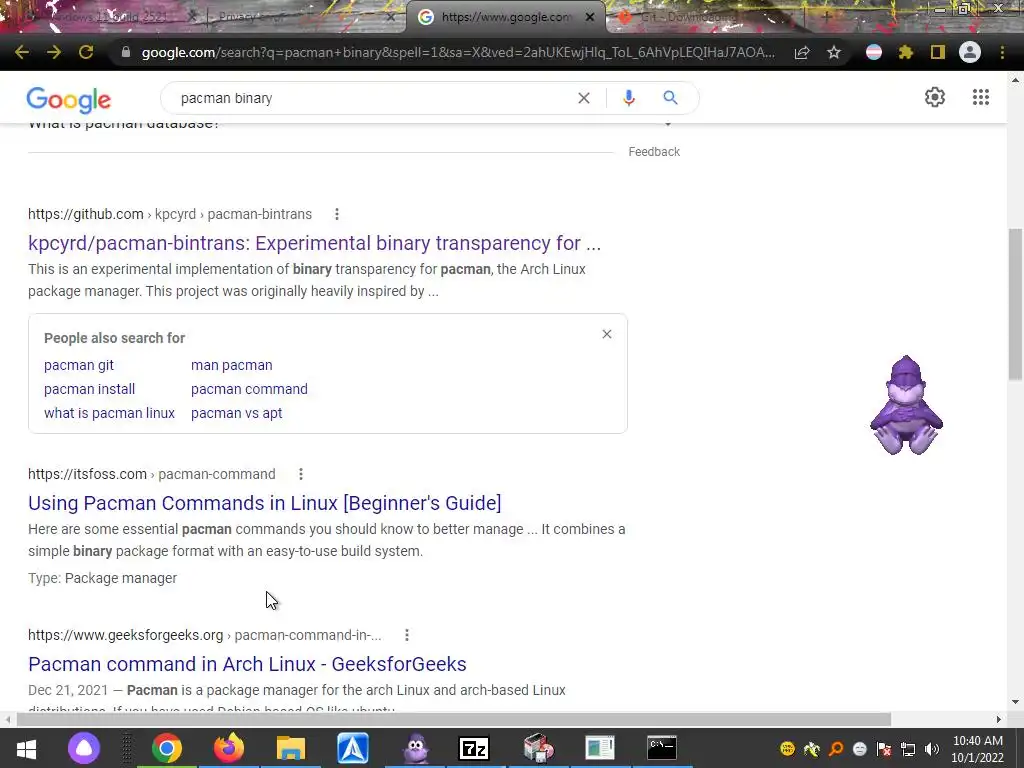Open network status in the system tray
1024x768 pixels.
(x=908, y=749)
